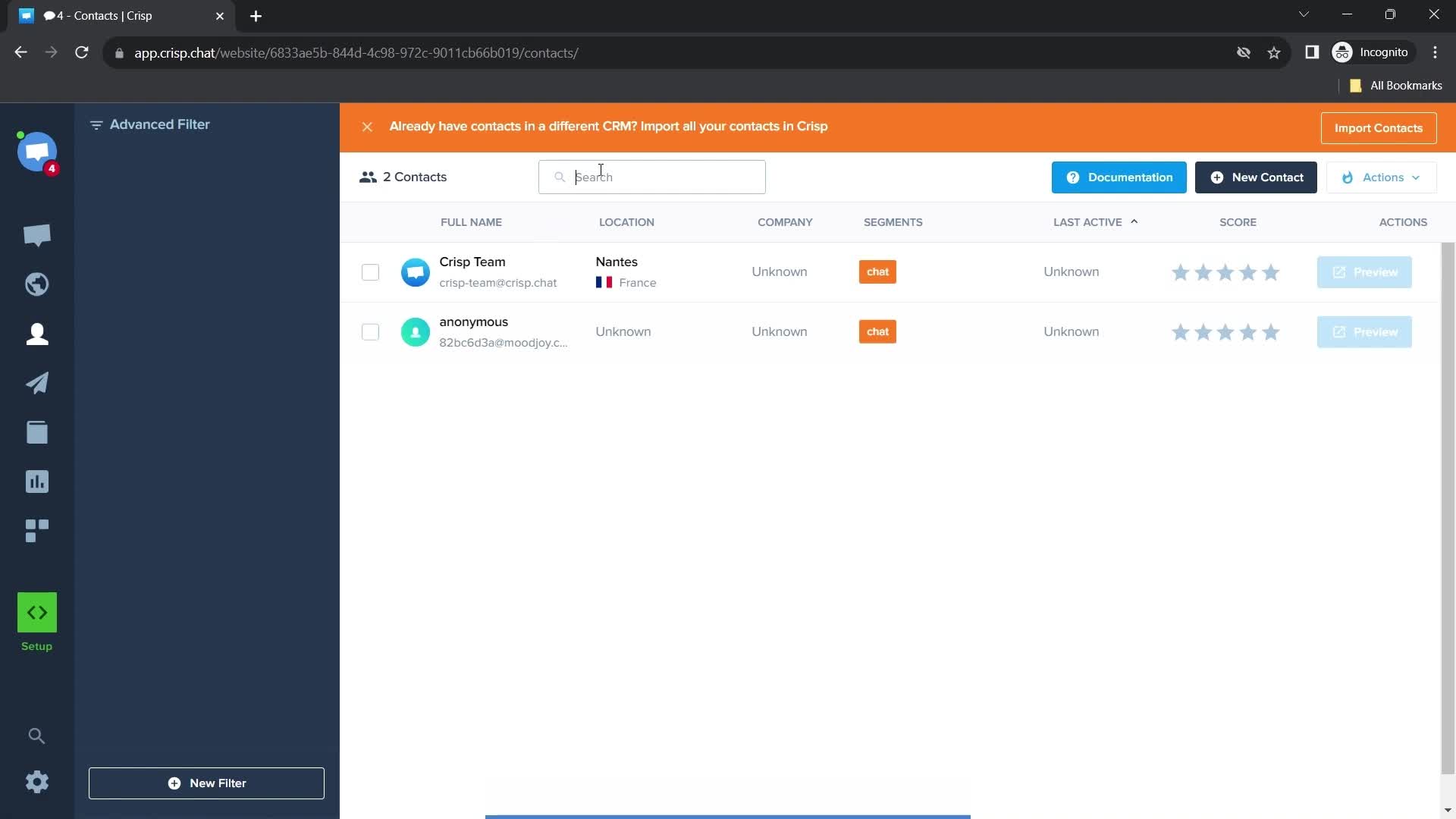The image size is (1456, 819).
Task: Select the Setup developer icon
Action: point(36,612)
